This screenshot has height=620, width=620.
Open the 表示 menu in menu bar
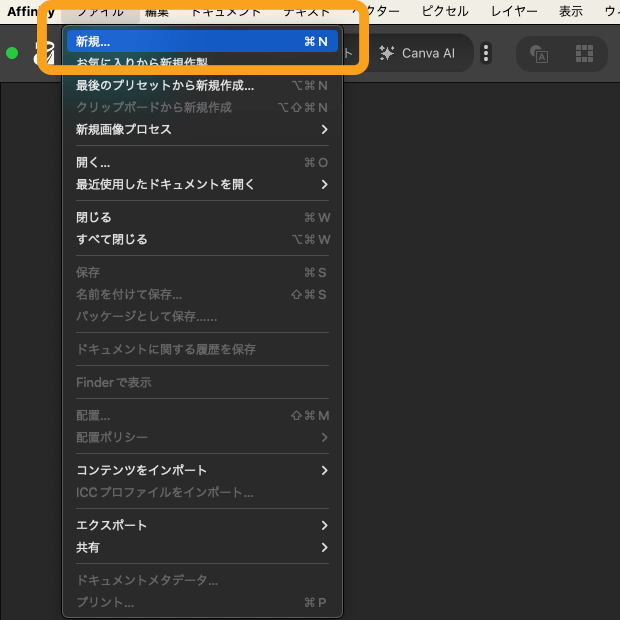pyautogui.click(x=571, y=11)
